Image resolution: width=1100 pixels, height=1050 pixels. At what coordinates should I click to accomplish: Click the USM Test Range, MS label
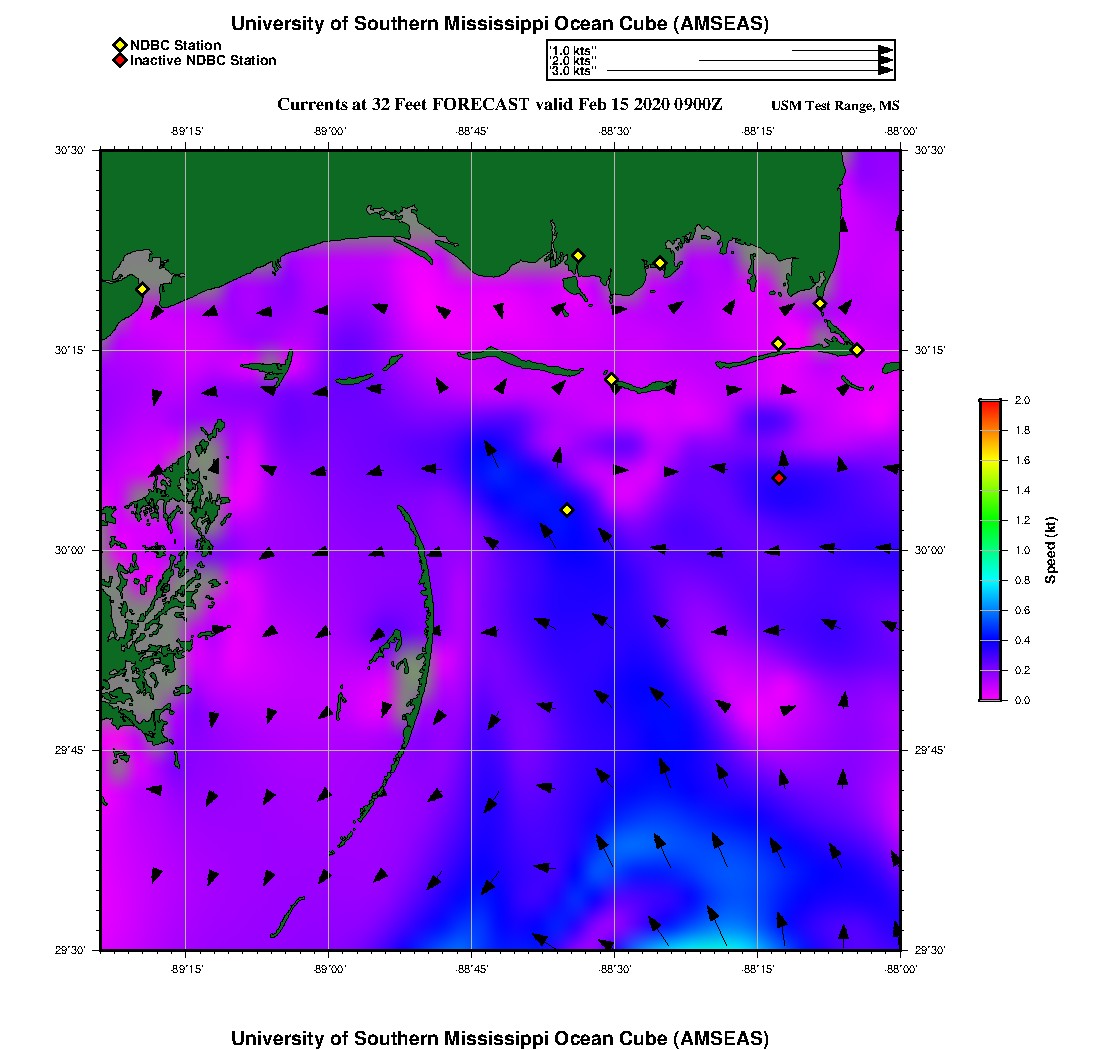[x=835, y=106]
